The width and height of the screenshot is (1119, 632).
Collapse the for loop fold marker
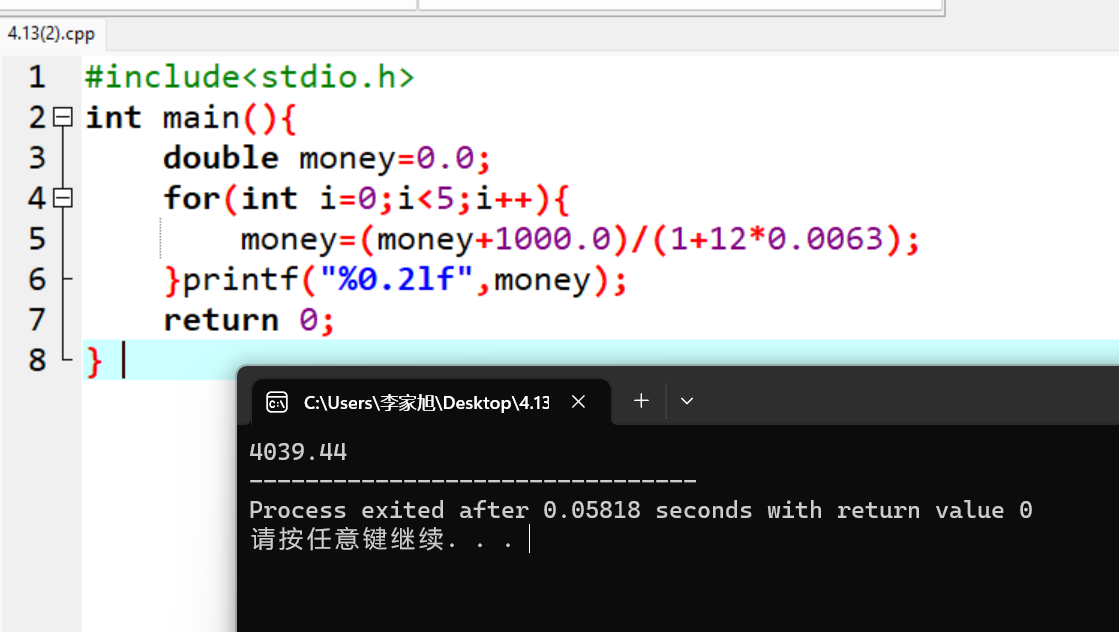point(64,198)
